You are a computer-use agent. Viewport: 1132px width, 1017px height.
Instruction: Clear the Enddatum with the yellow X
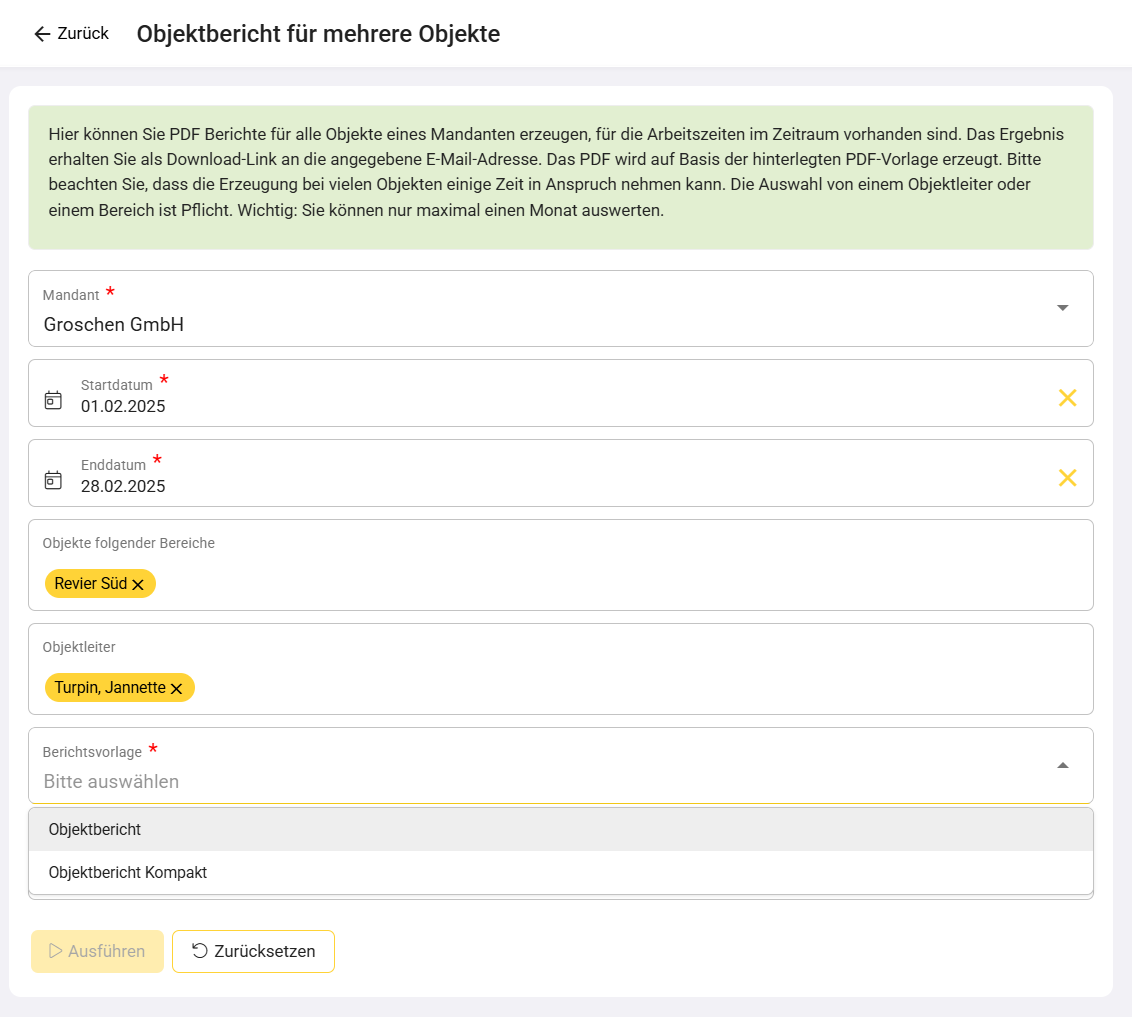click(x=1067, y=478)
